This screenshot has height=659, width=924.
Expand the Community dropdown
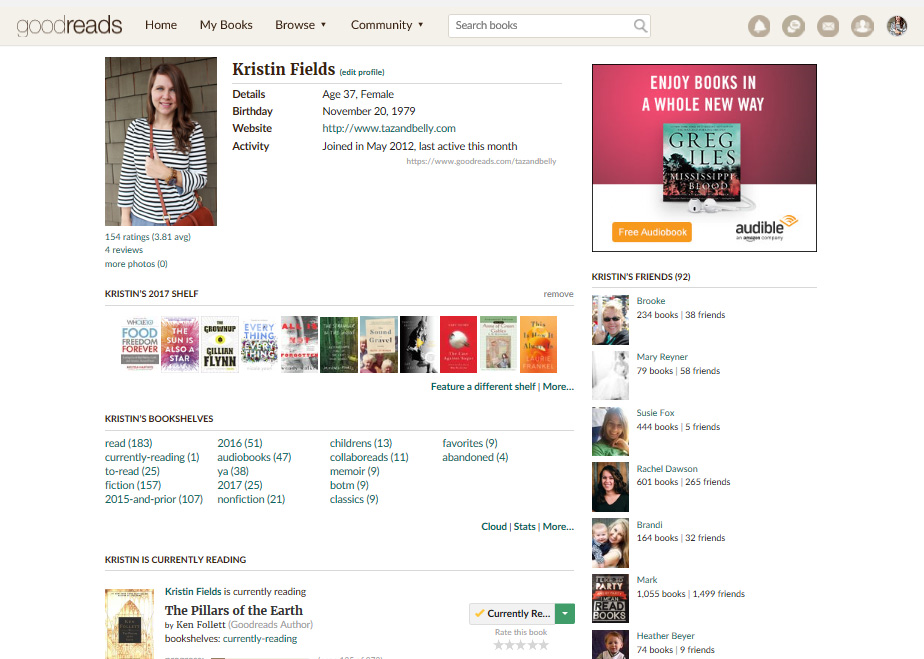387,25
